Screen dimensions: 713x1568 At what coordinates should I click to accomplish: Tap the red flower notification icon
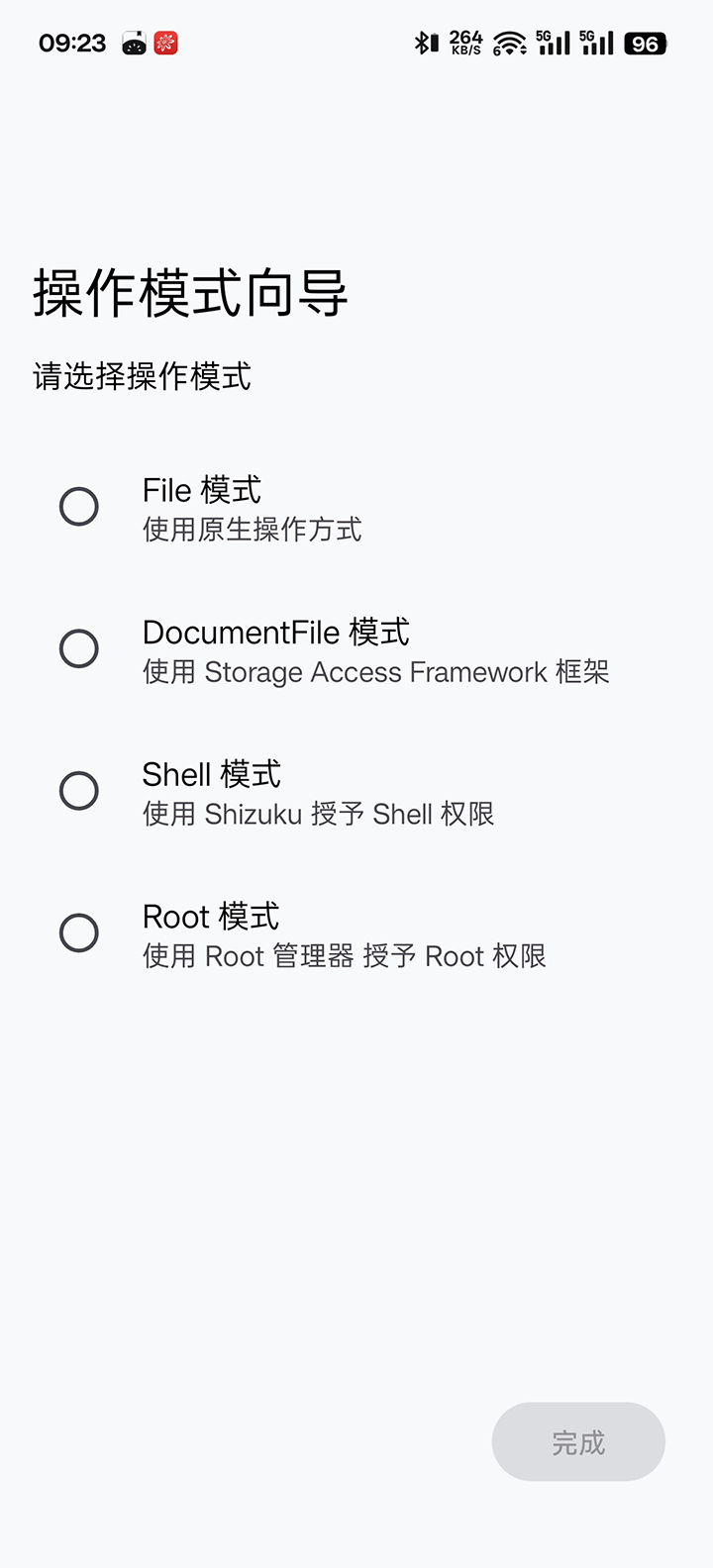pos(165,44)
